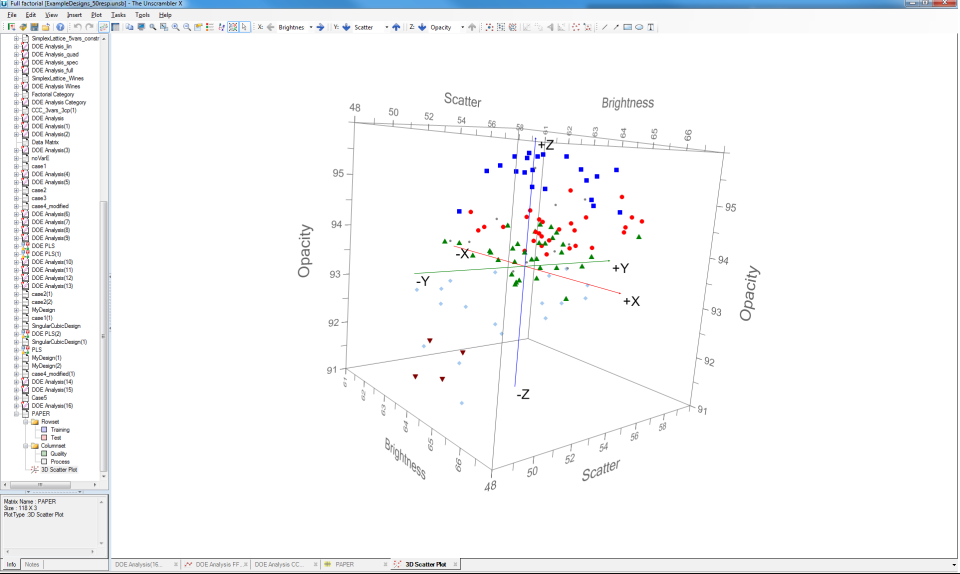Select the text annotation tool
Viewport: 960px width, 574px height.
point(651,27)
